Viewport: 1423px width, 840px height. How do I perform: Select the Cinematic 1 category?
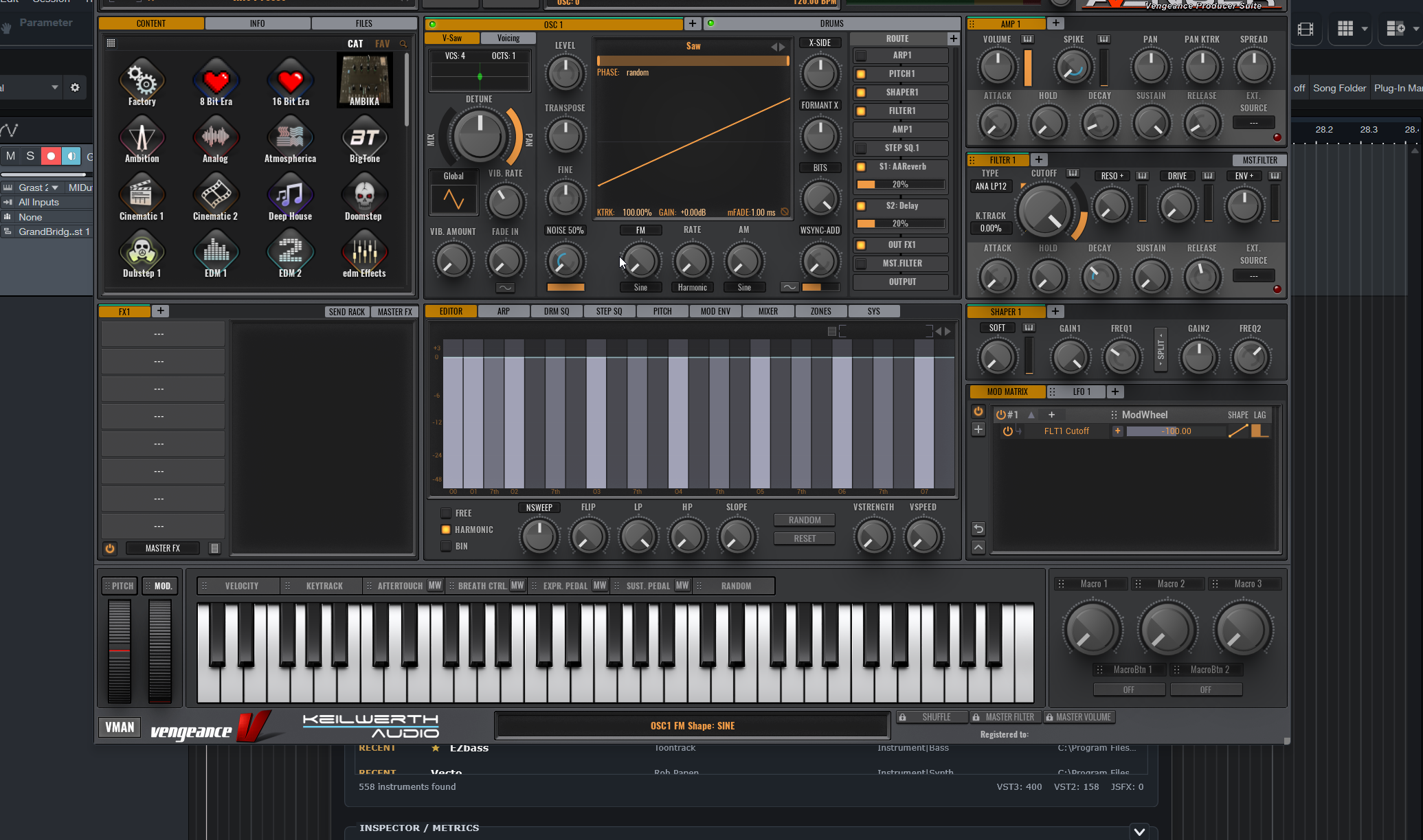click(142, 197)
